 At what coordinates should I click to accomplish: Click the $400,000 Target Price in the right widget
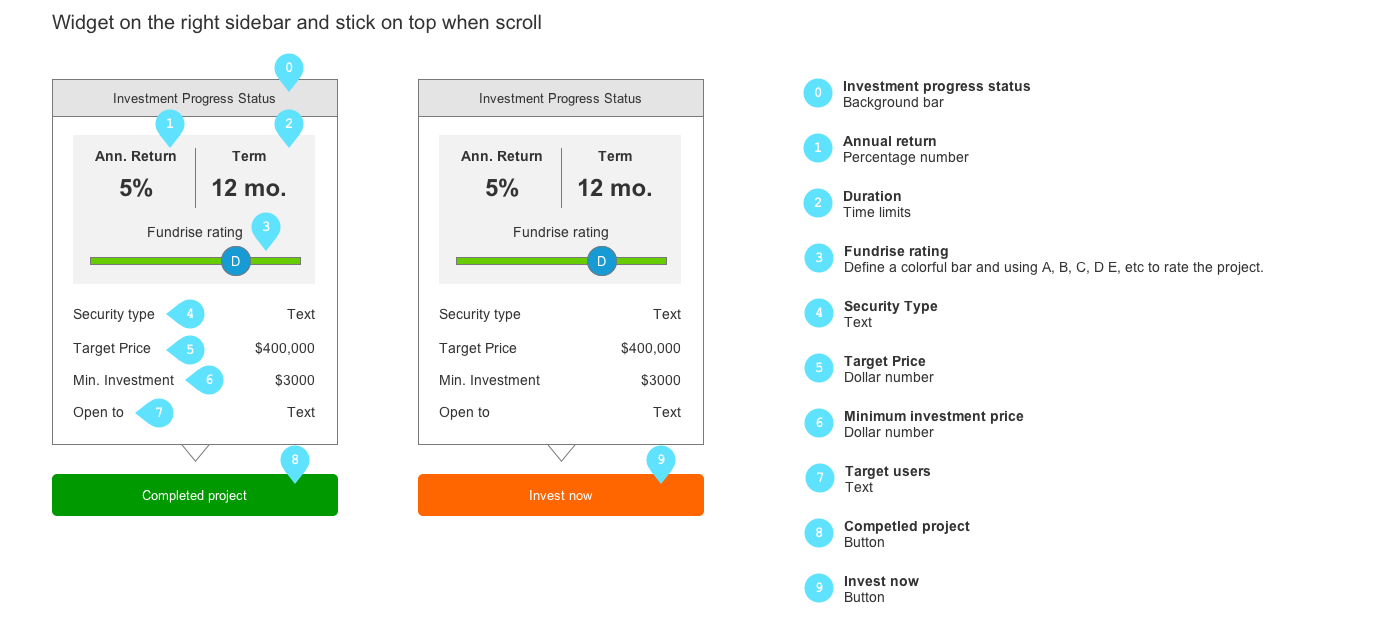[x=650, y=348]
